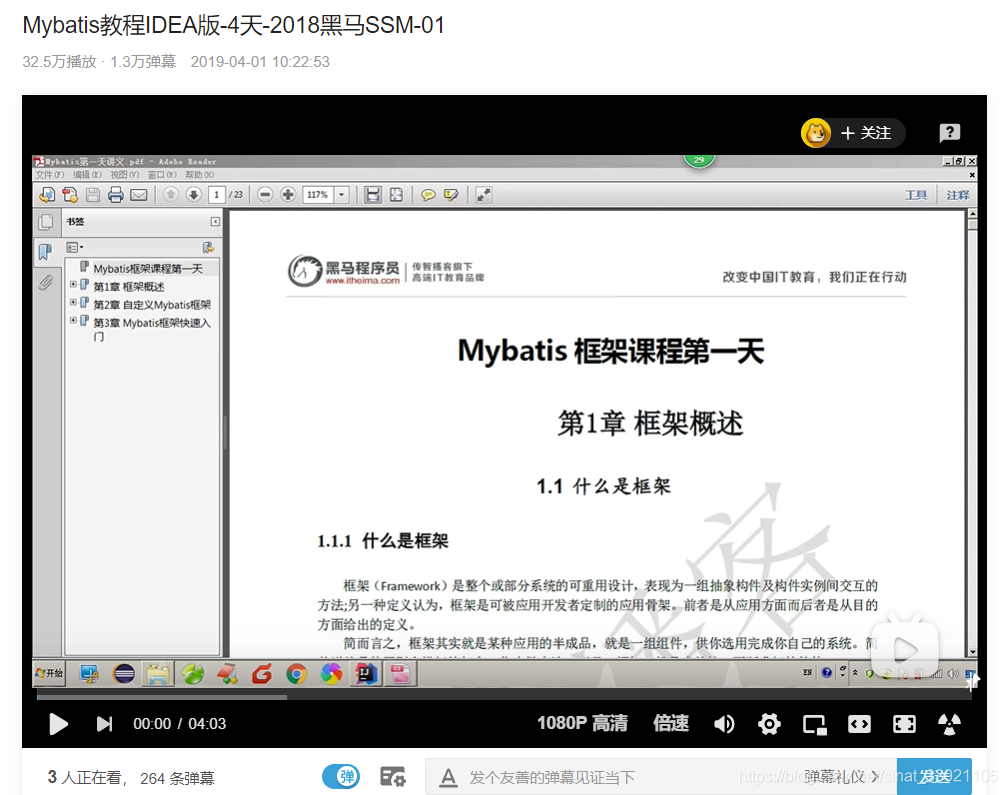The width and height of the screenshot is (1008, 795).
Task: Switch Reader to read mode icon
Action: [483, 195]
